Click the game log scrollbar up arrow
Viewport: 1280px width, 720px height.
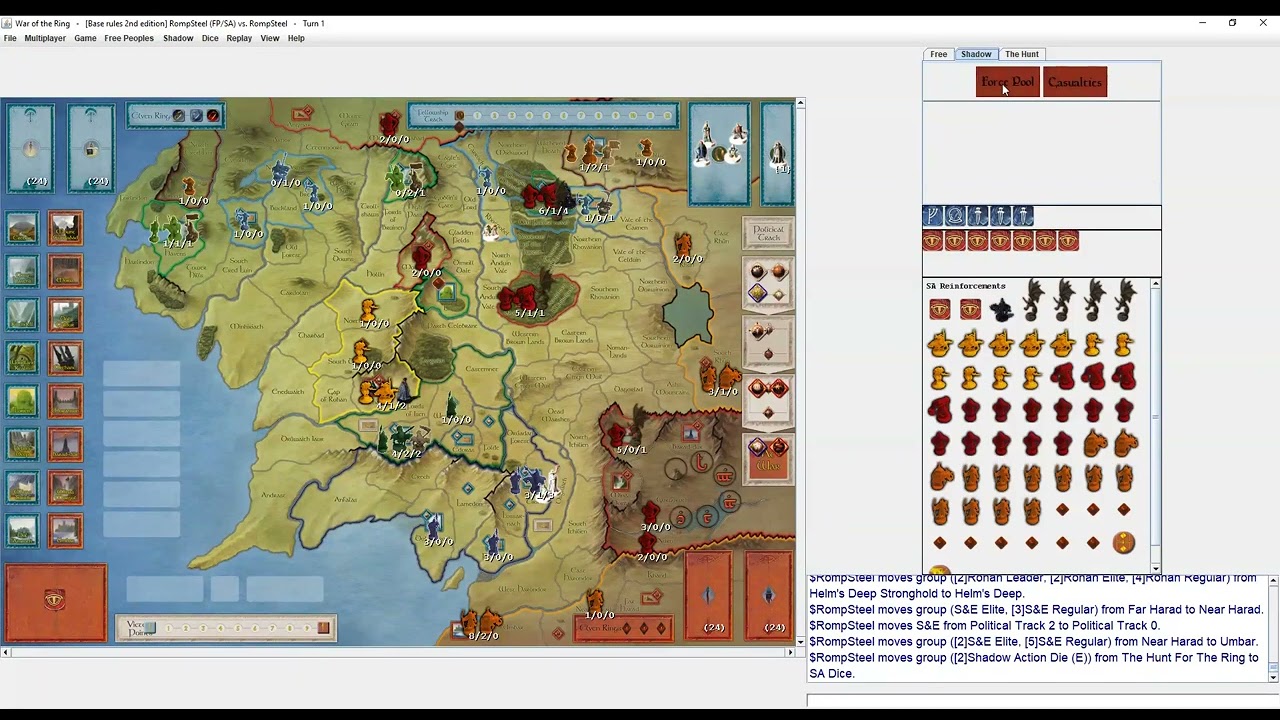click(1273, 580)
